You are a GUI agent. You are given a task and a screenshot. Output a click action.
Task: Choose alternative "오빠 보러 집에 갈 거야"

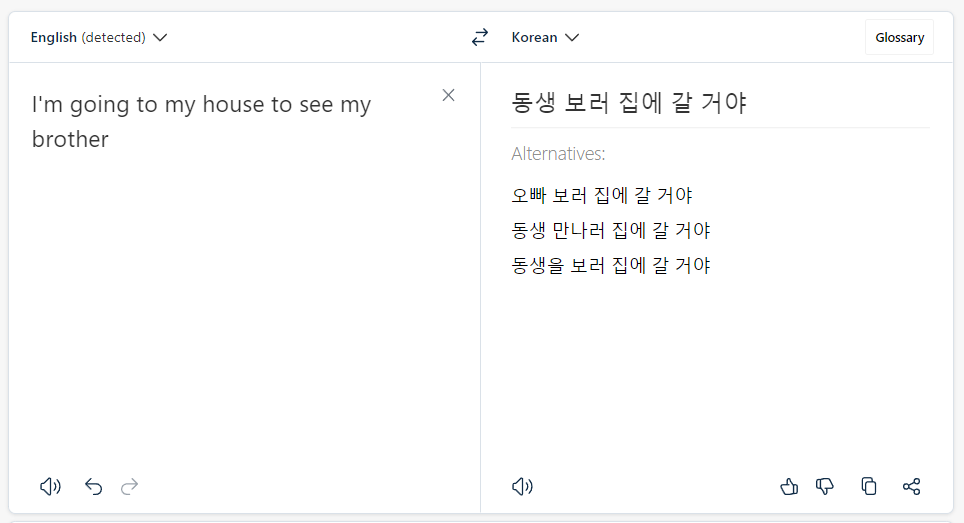tap(602, 195)
